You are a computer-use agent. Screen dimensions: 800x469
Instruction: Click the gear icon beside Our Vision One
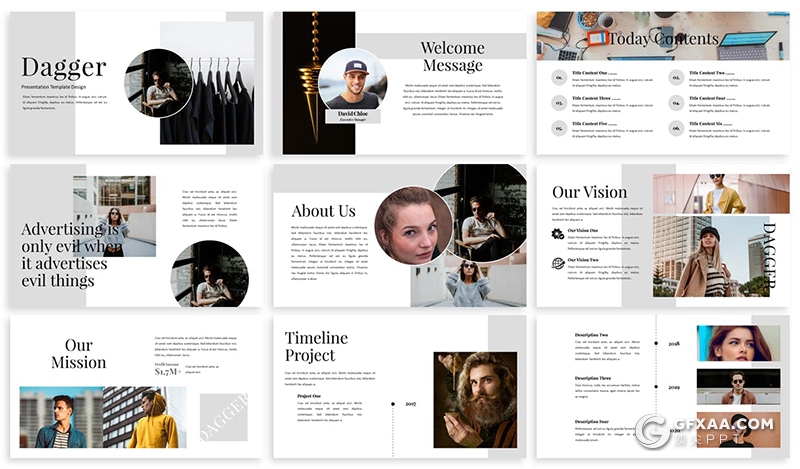click(558, 234)
